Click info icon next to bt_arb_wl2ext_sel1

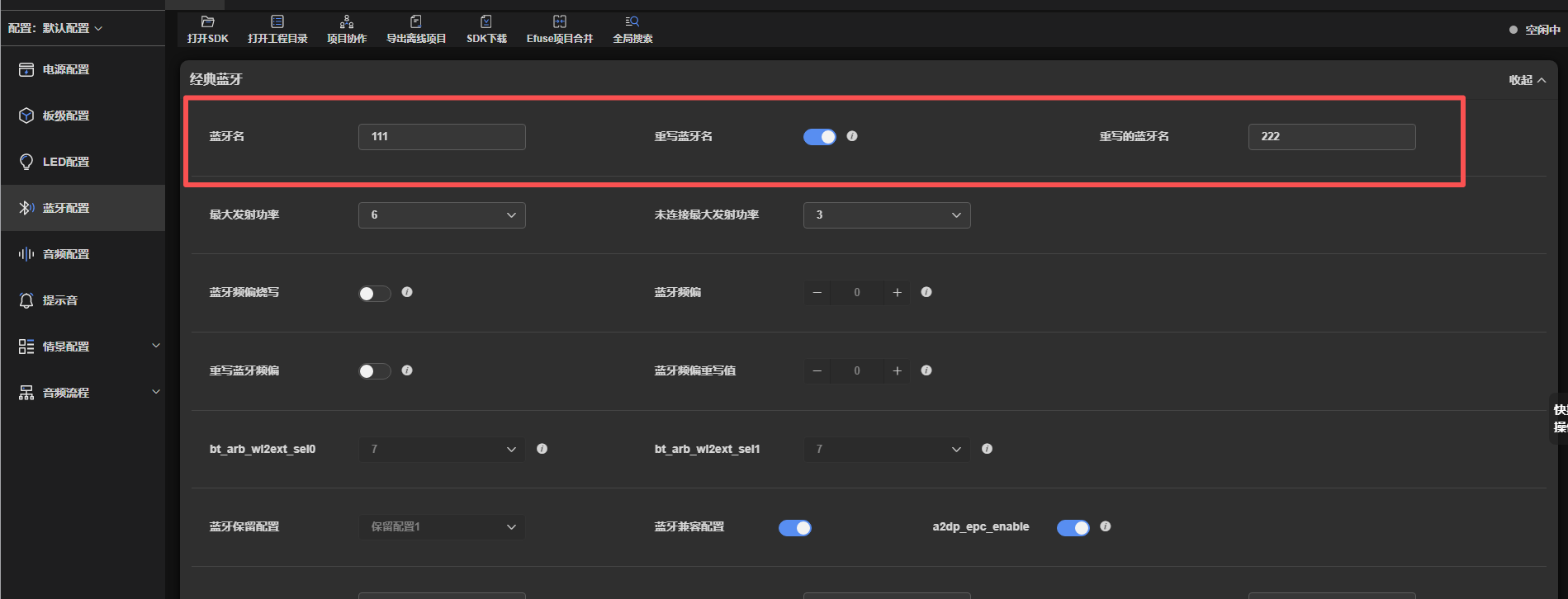[987, 449]
